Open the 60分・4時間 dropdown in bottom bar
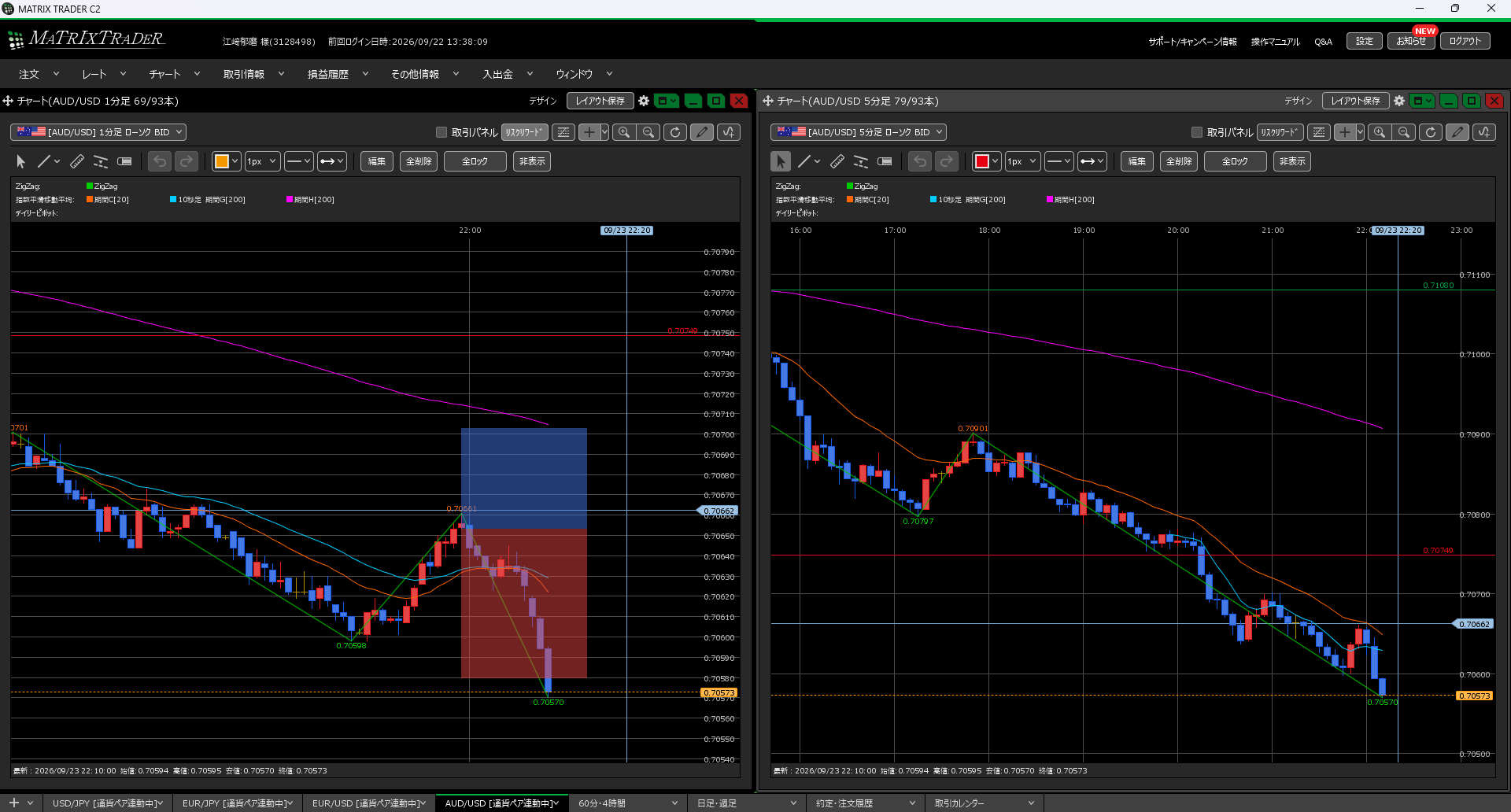This screenshot has height=812, width=1511. [626, 803]
